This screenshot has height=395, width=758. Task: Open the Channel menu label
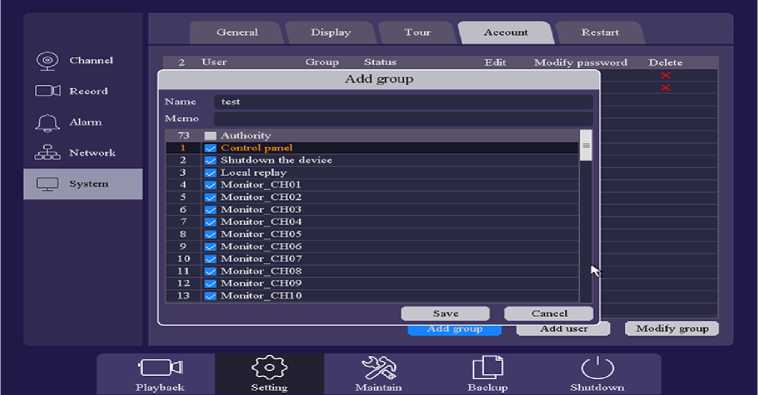coord(91,60)
